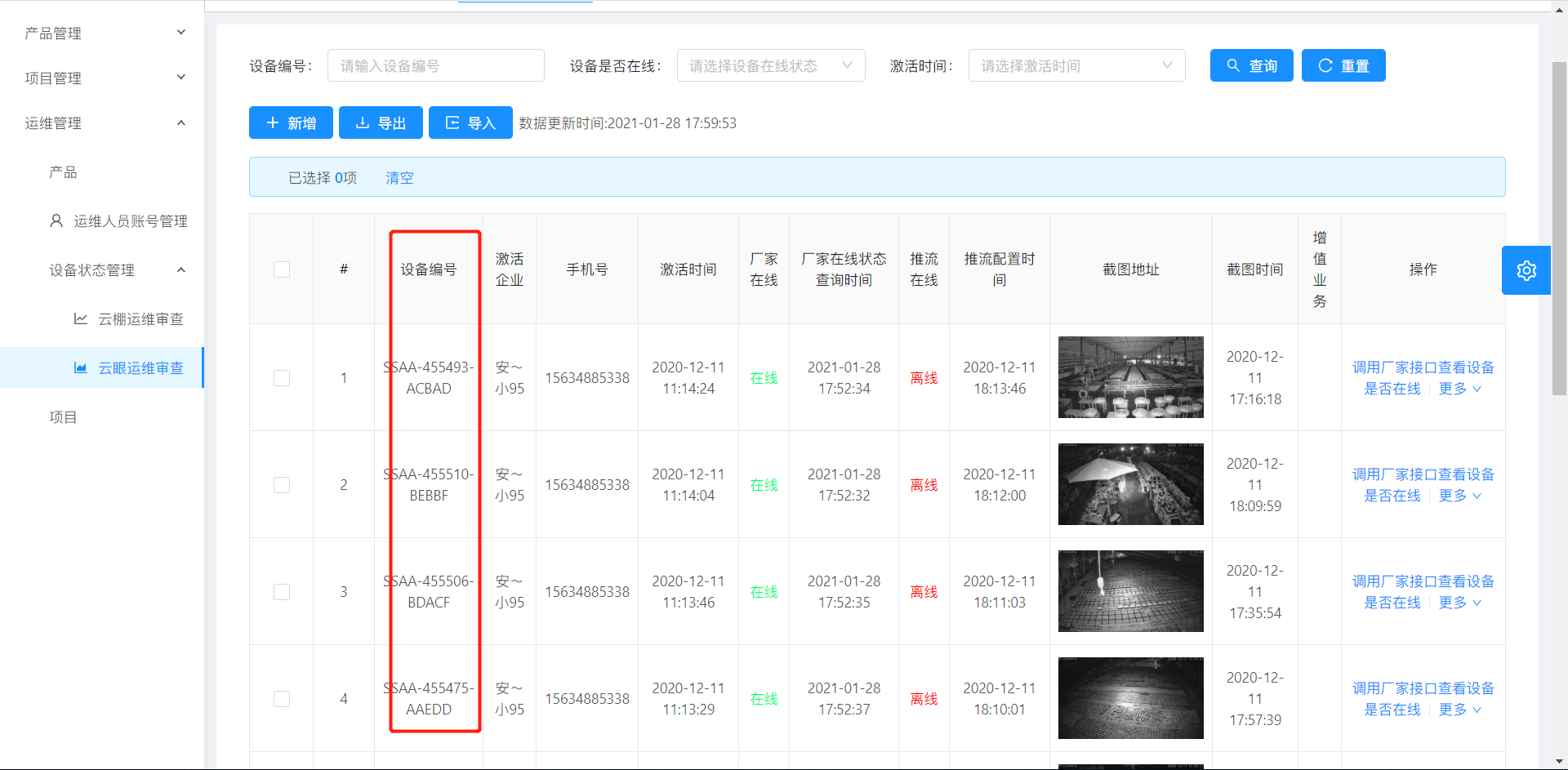The height and width of the screenshot is (770, 1568).
Task: Click 调用厂家接口查看设备是否在线 for row 2
Action: click(1423, 485)
